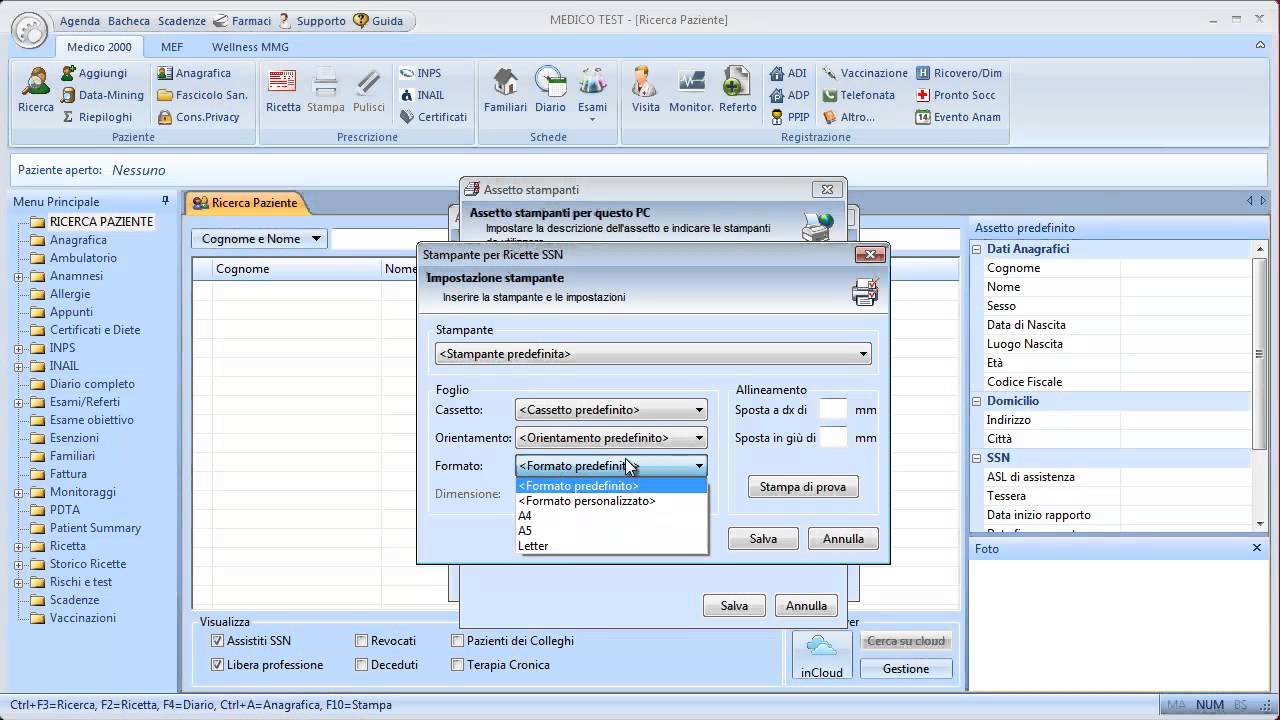
Task: Open the Ricerca patient search tool
Action: [36, 90]
